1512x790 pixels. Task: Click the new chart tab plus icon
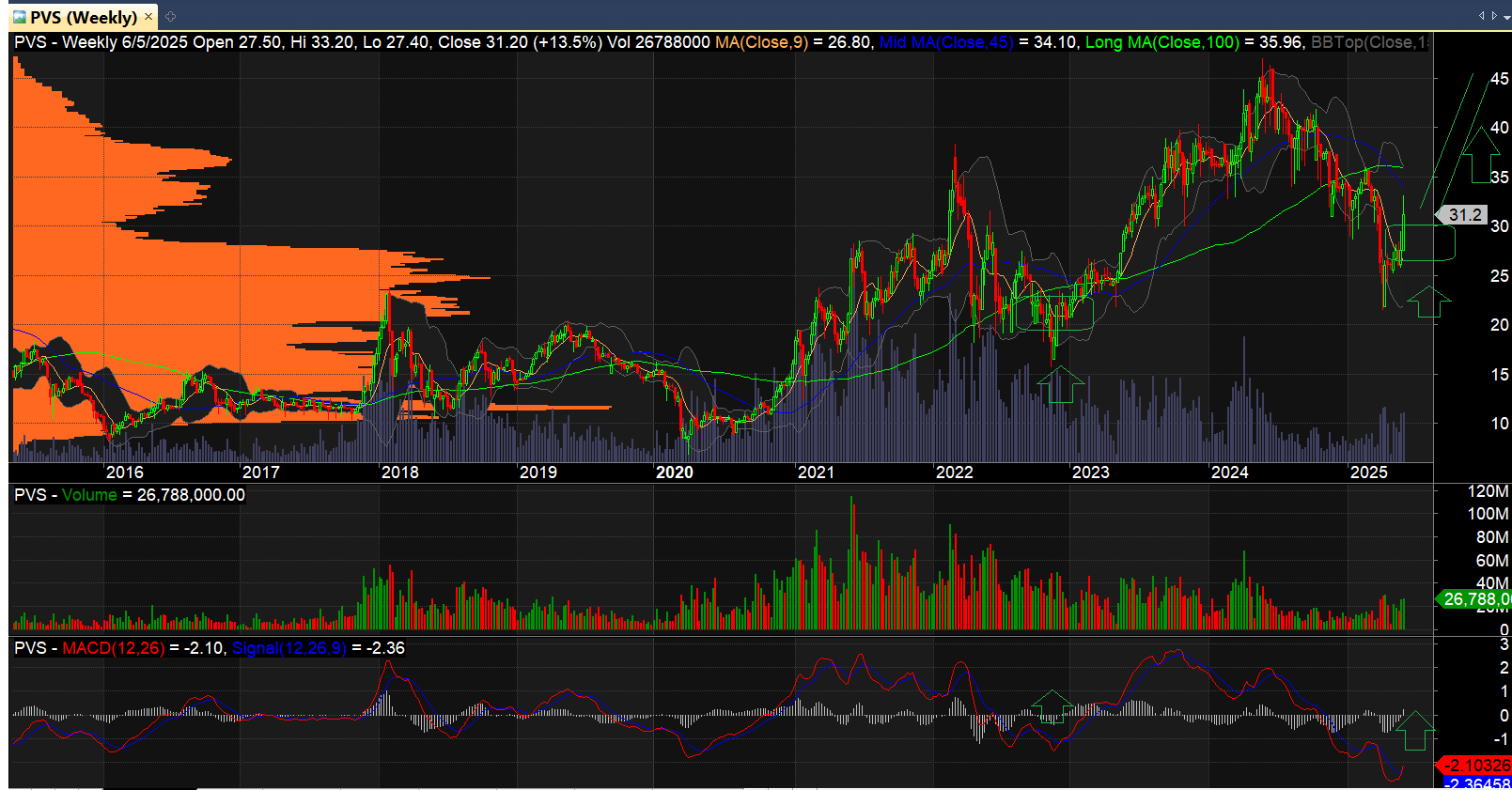pos(171,16)
